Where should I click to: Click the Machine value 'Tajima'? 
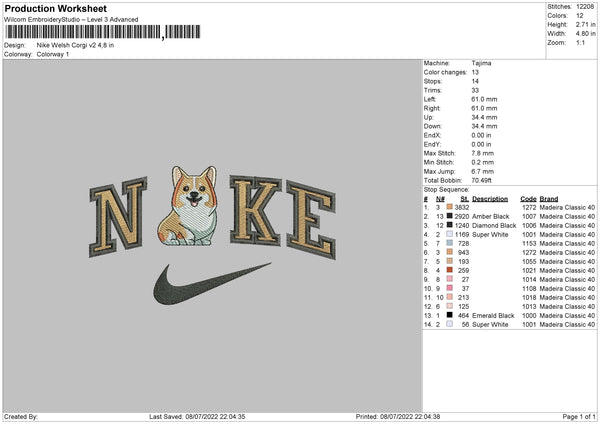pyautogui.click(x=481, y=63)
